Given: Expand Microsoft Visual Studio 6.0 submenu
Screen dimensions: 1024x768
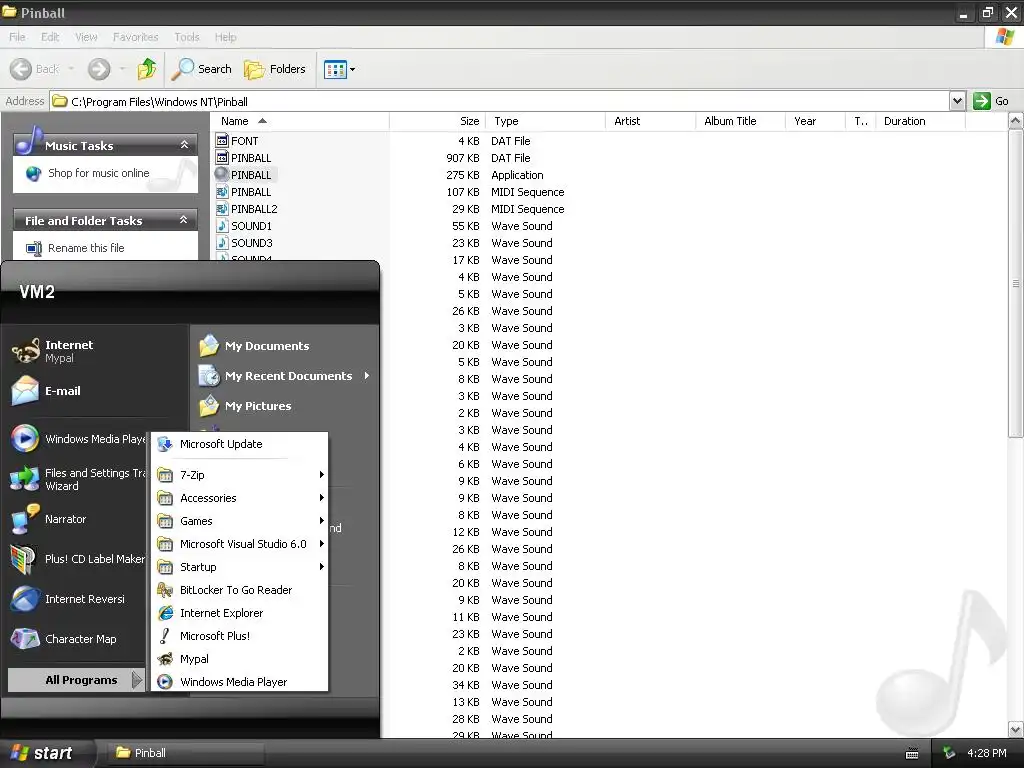Looking at the screenshot, I should [240, 543].
